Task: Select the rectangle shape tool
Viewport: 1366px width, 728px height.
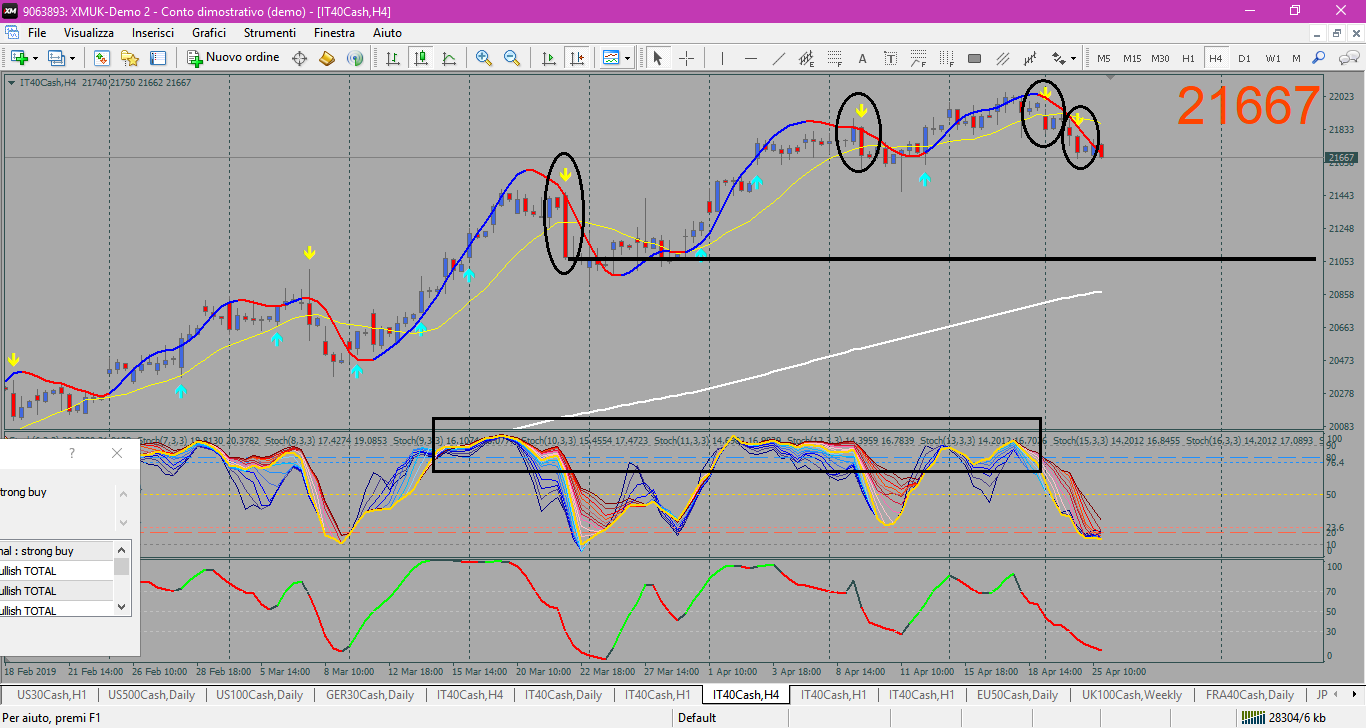Action: [x=974, y=58]
